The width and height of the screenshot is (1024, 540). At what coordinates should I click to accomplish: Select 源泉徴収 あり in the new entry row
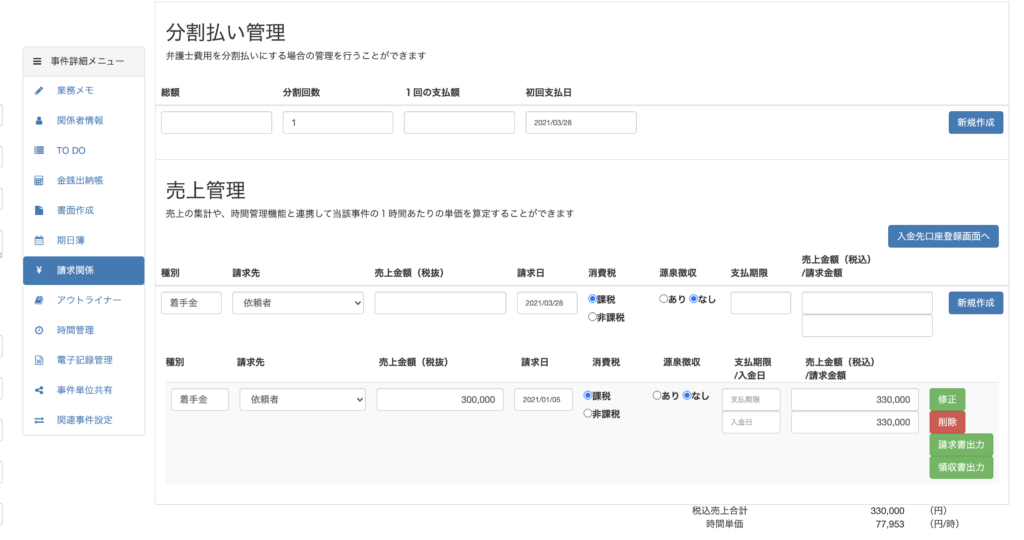click(664, 299)
